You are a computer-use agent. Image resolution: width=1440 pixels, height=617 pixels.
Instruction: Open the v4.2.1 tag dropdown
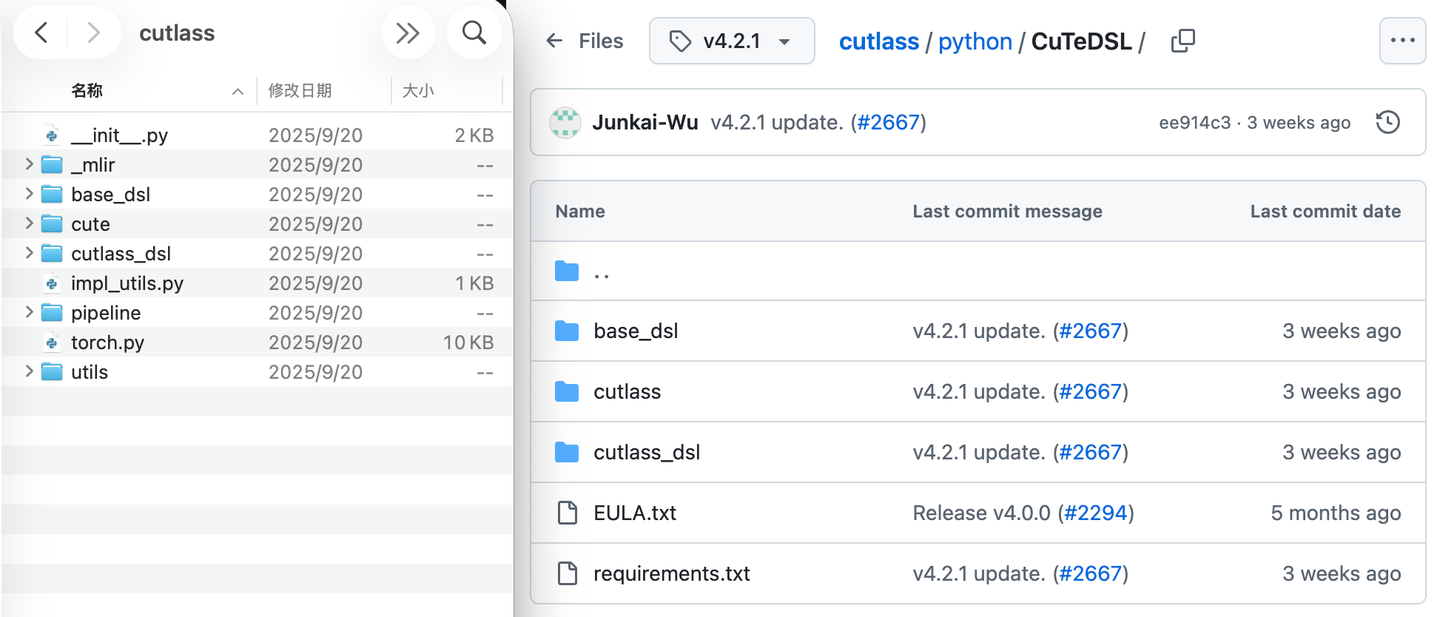pyautogui.click(x=732, y=41)
